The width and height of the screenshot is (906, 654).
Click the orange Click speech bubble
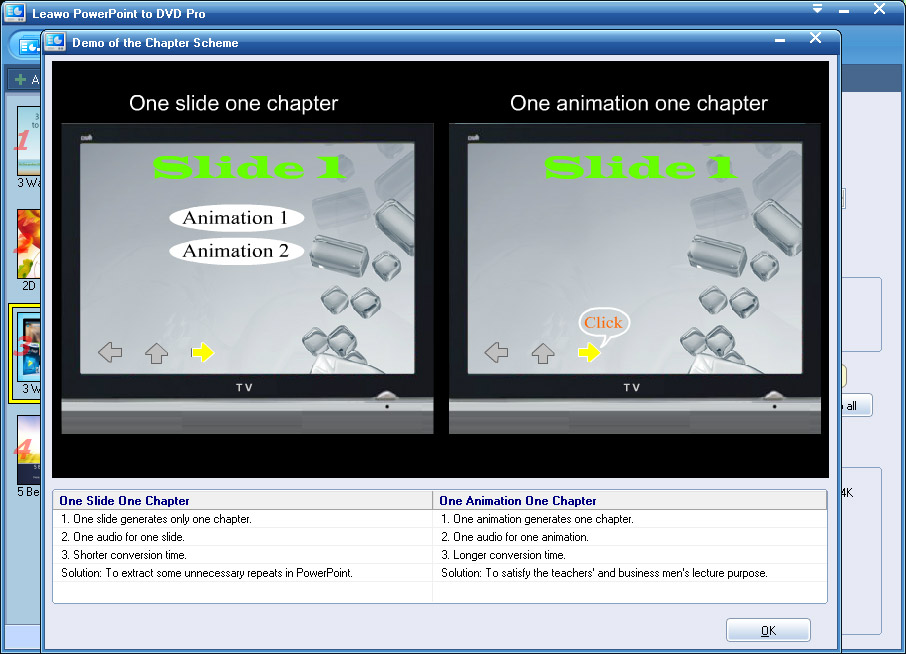click(x=603, y=322)
